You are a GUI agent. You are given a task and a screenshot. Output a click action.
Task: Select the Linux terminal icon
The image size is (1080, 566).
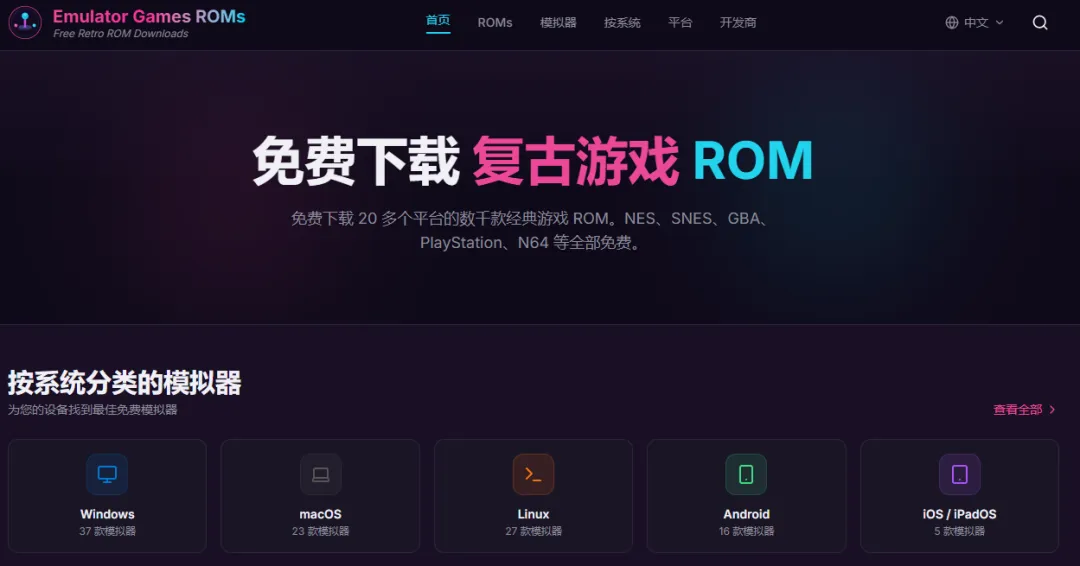click(x=533, y=474)
